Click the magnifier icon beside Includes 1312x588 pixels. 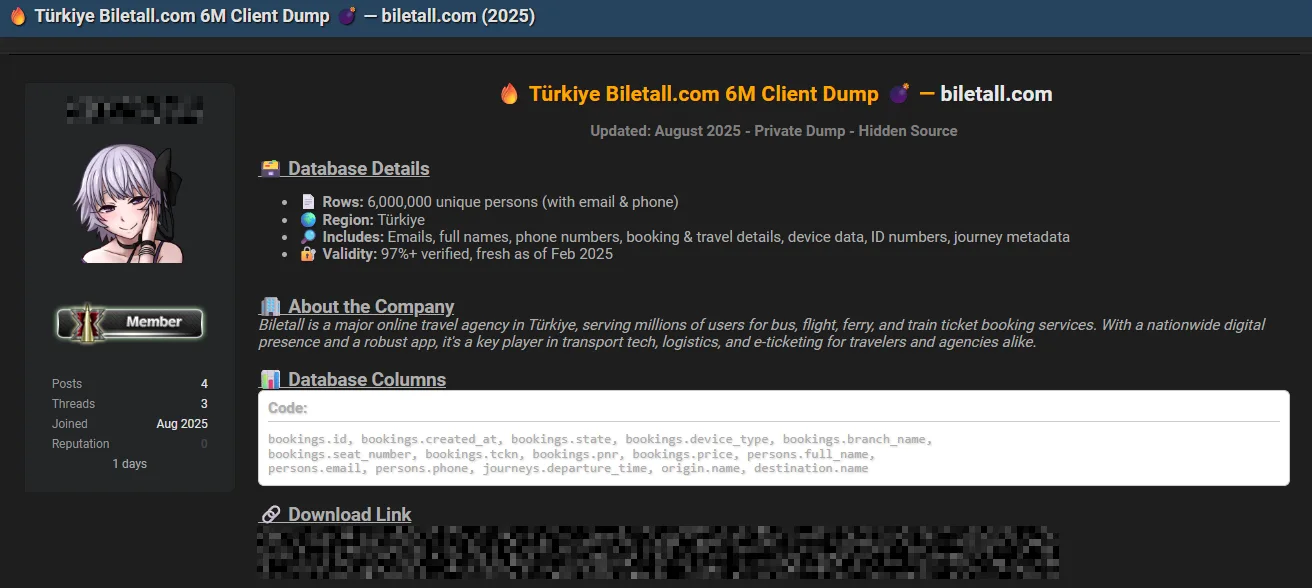coord(308,237)
